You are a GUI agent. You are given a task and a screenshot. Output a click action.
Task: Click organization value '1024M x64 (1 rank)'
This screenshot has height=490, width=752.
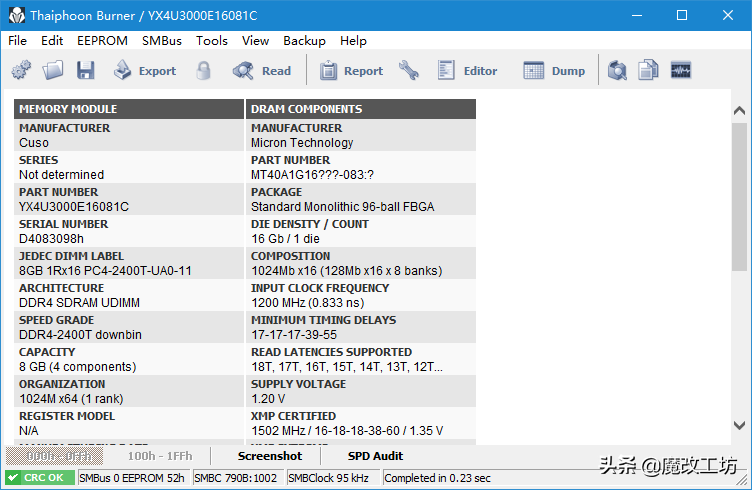71,399
